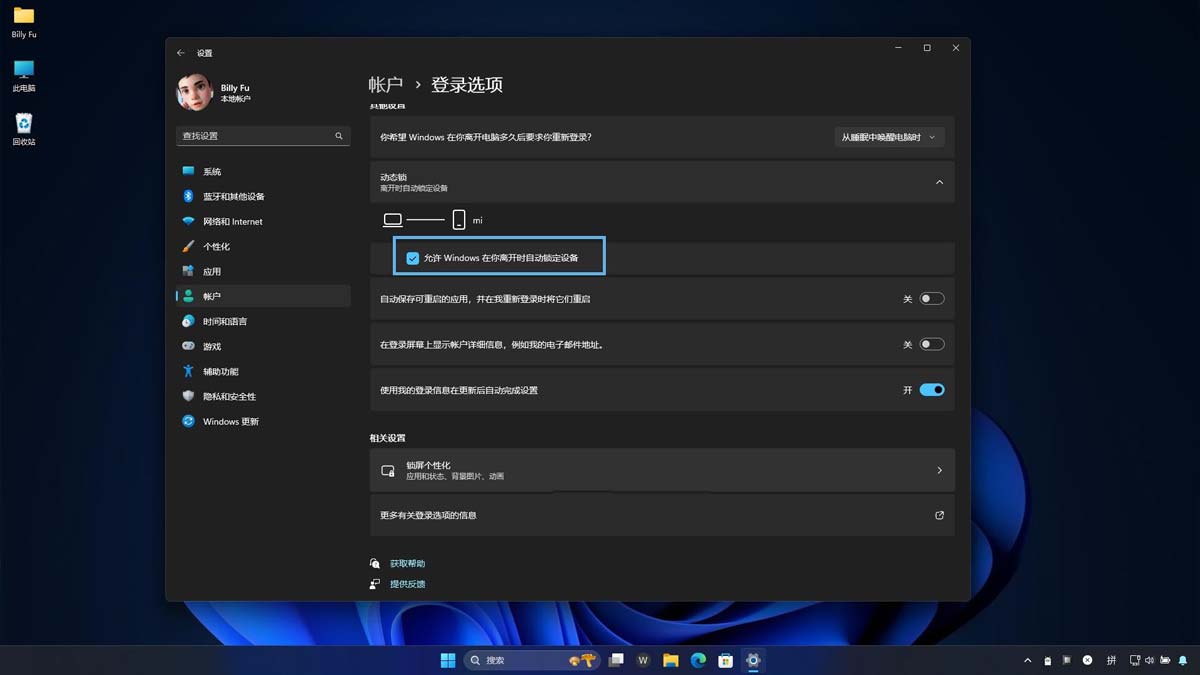The width and height of the screenshot is (1200, 675).
Task: Click the 获取帮助 link
Action: [406, 563]
